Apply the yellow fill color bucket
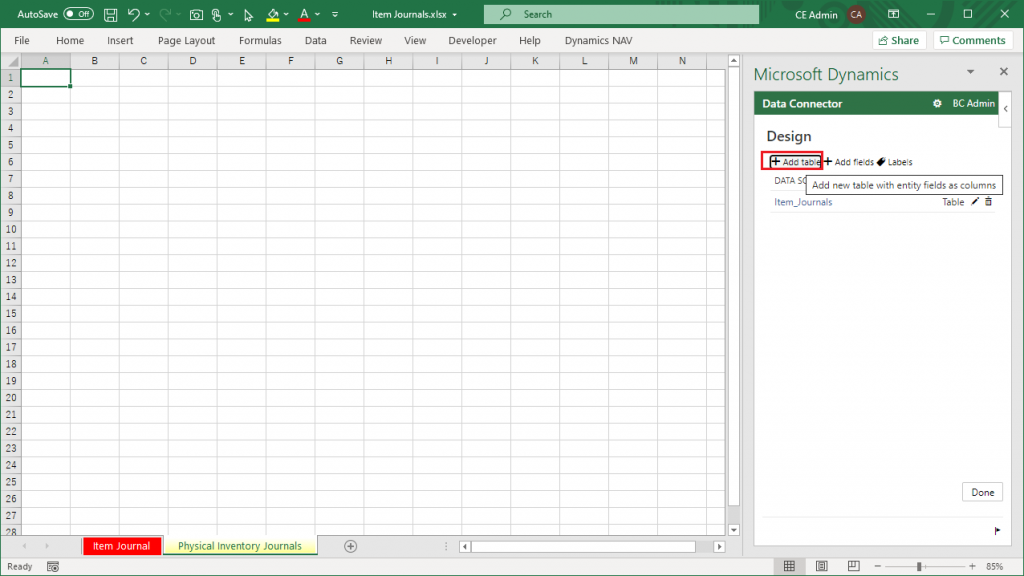This screenshot has height=576, width=1024. (x=273, y=14)
